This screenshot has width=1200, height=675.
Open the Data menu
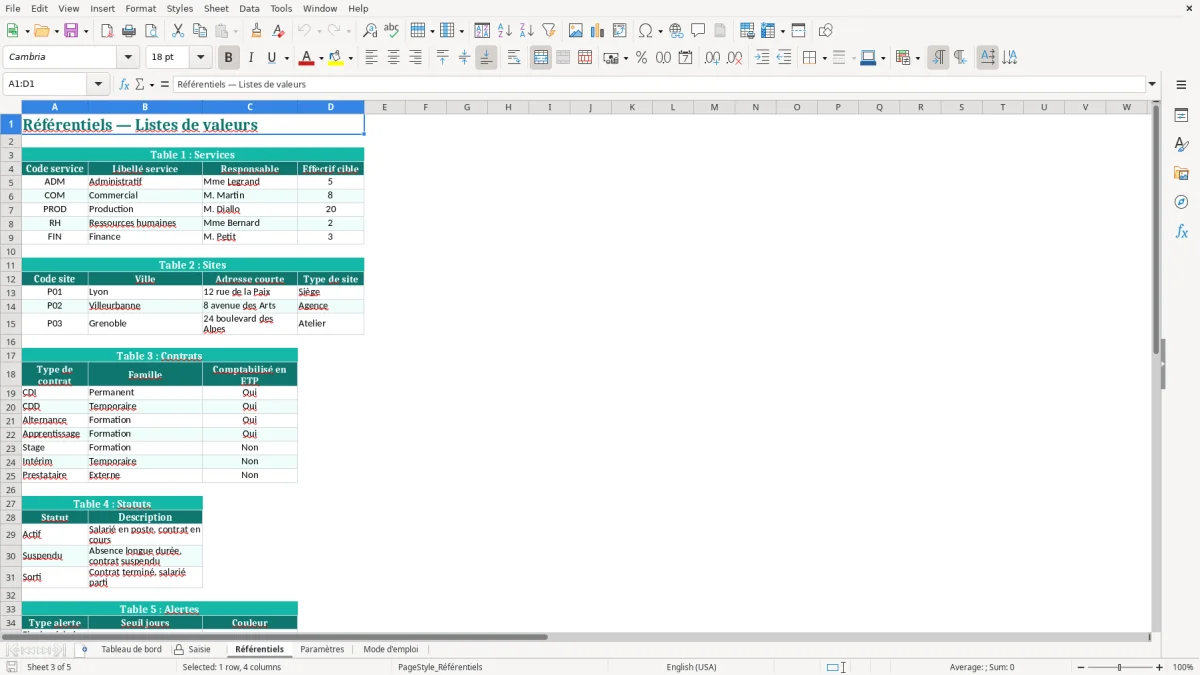point(249,8)
